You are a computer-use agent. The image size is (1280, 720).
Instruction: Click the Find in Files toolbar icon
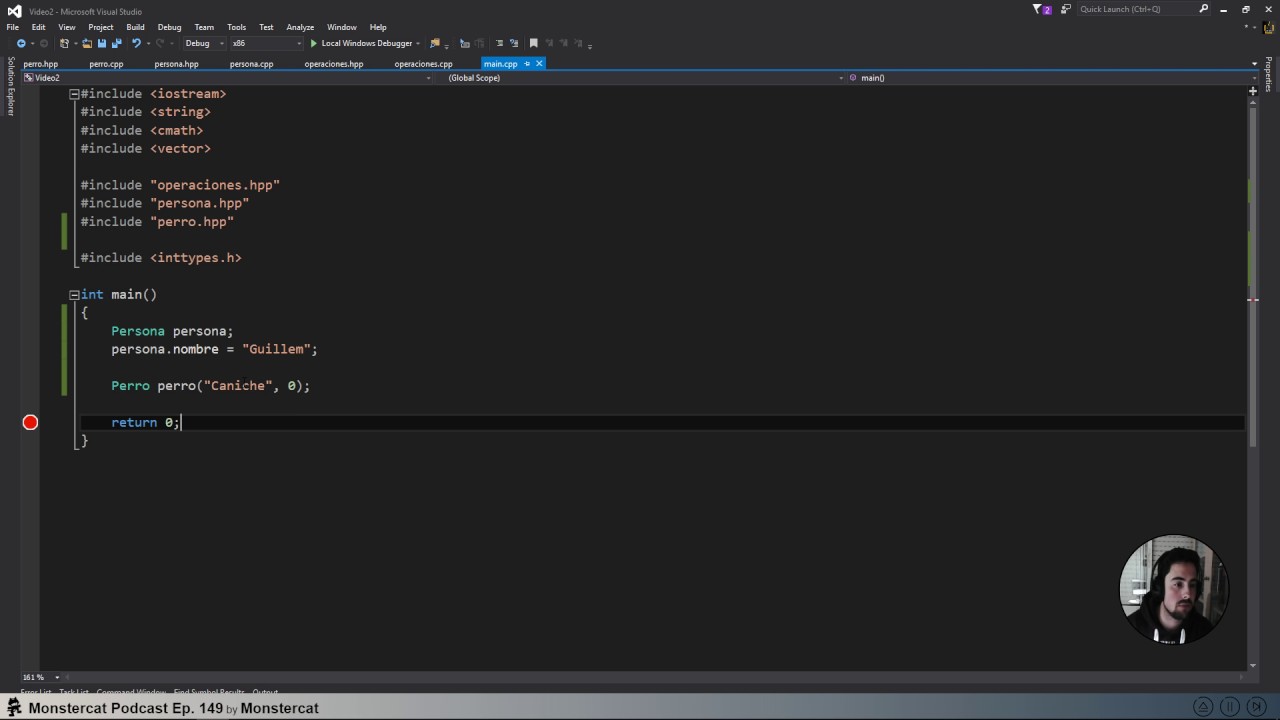click(435, 43)
